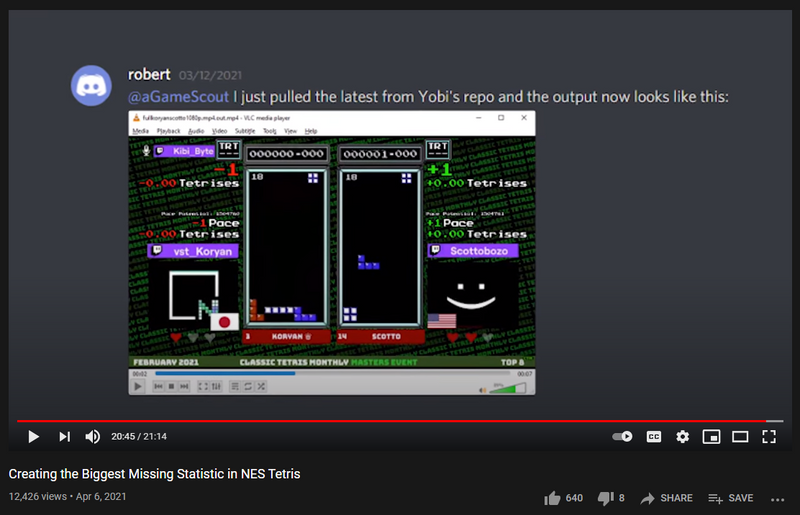Screen dimensions: 800x515
Task: Click the smiley face avatar
Action: (471, 296)
